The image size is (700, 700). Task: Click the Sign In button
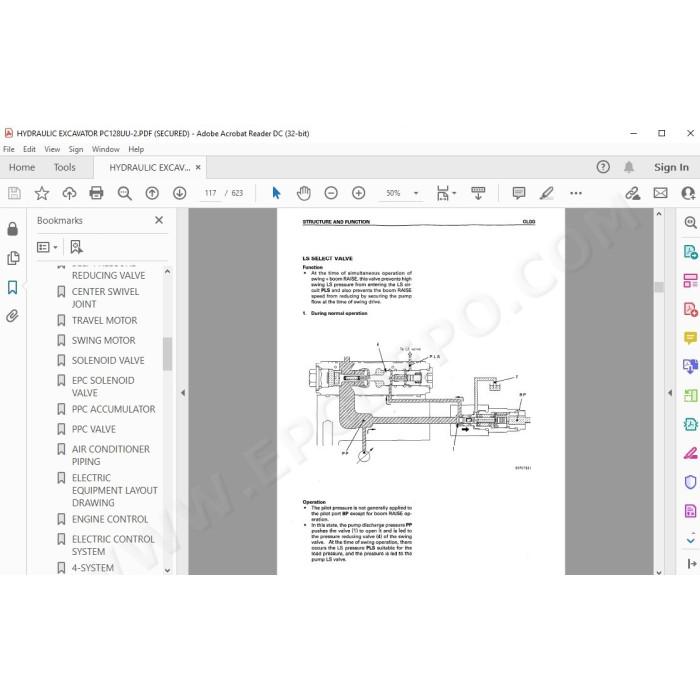tap(671, 167)
